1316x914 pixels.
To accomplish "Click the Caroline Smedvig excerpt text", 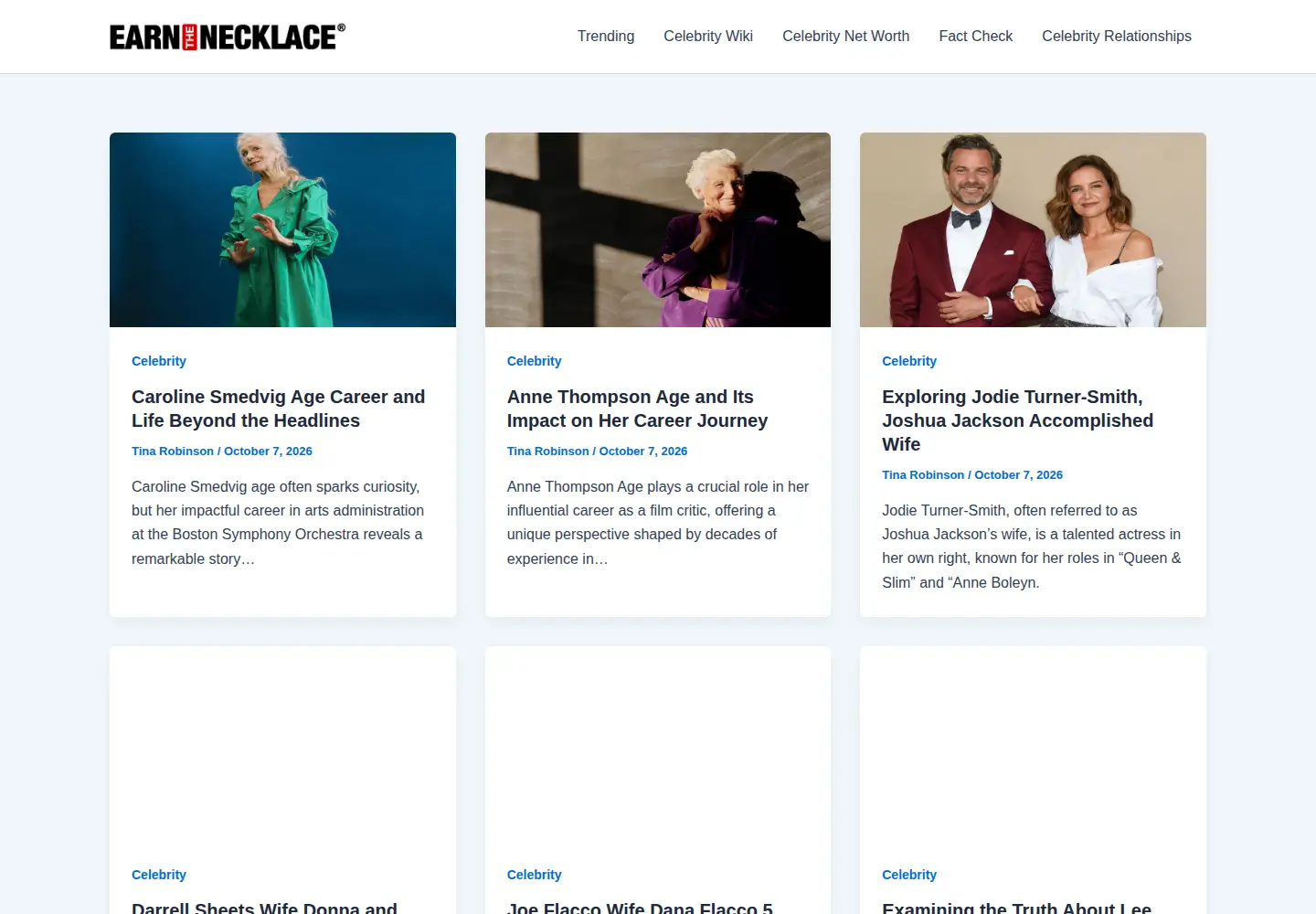I will click(278, 523).
